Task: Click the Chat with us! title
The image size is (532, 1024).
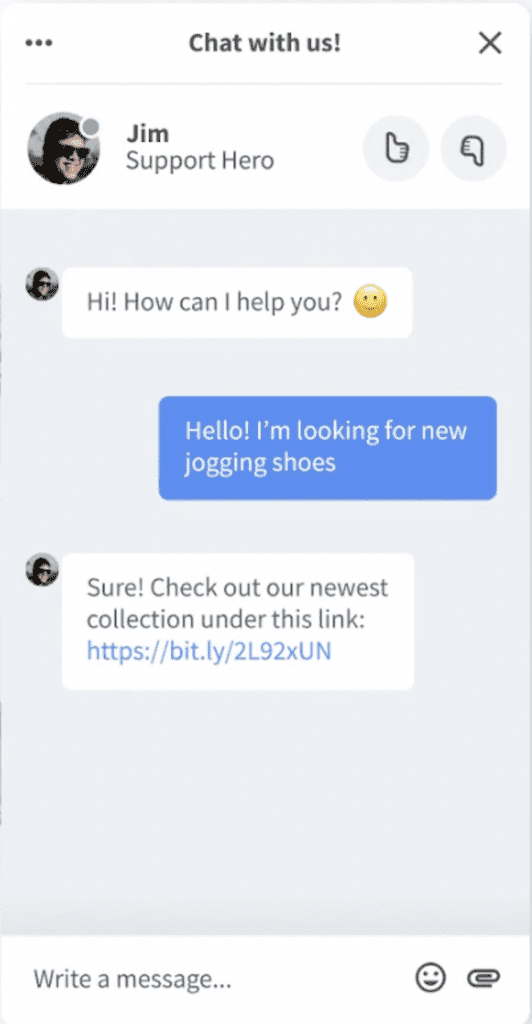Action: pos(265,43)
